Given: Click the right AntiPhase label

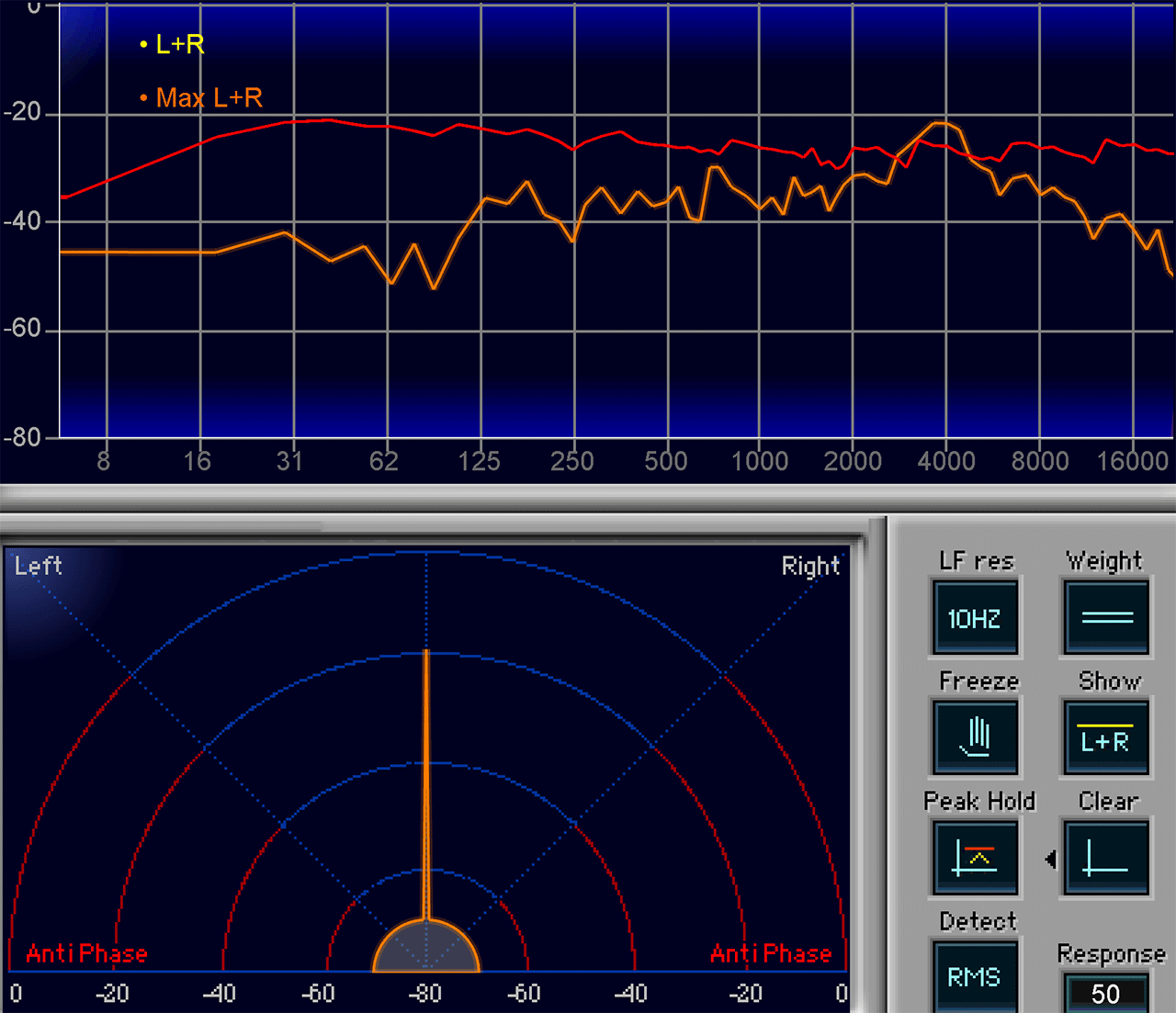Looking at the screenshot, I should (771, 954).
